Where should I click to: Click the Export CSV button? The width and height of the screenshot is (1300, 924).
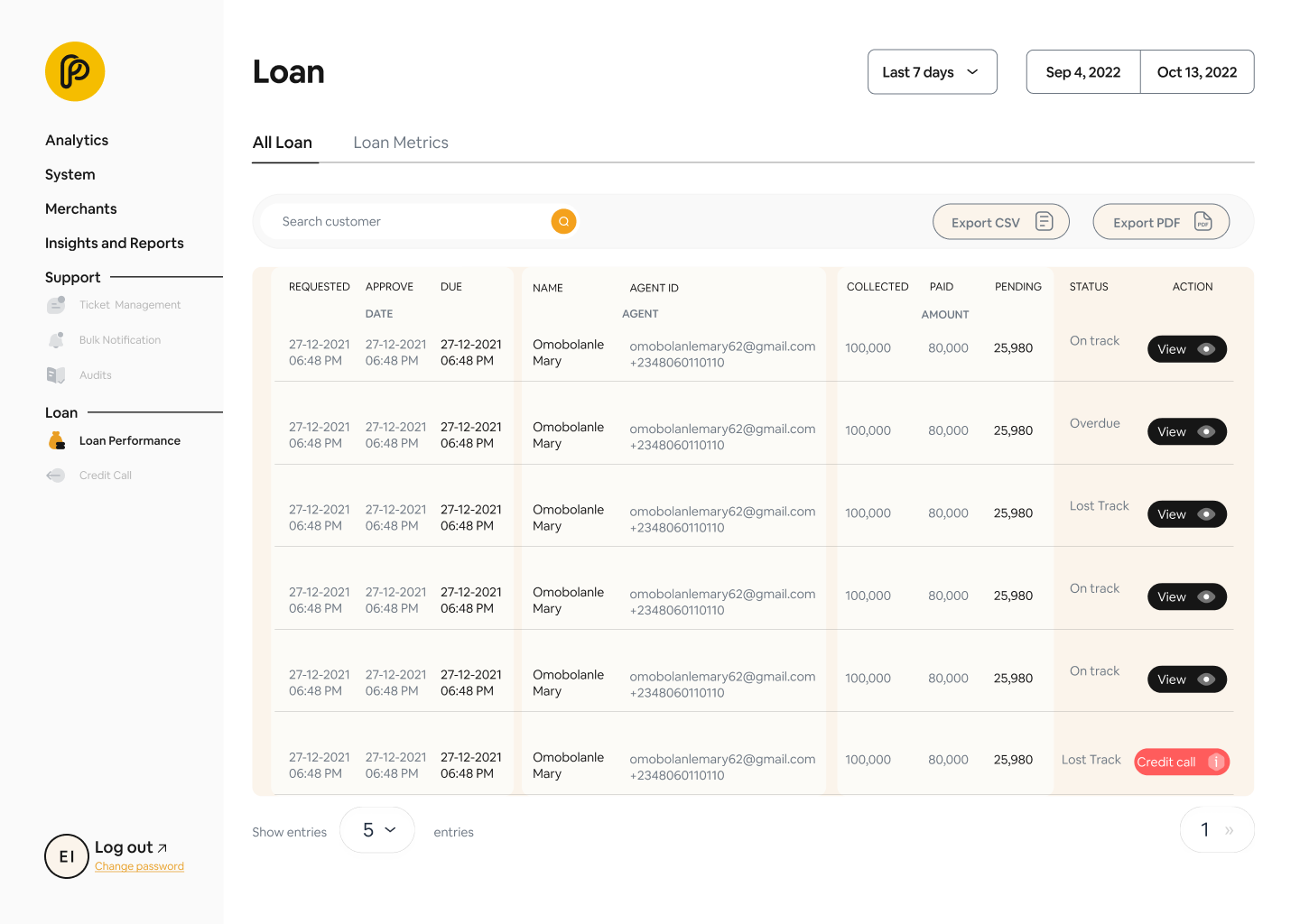1001,222
